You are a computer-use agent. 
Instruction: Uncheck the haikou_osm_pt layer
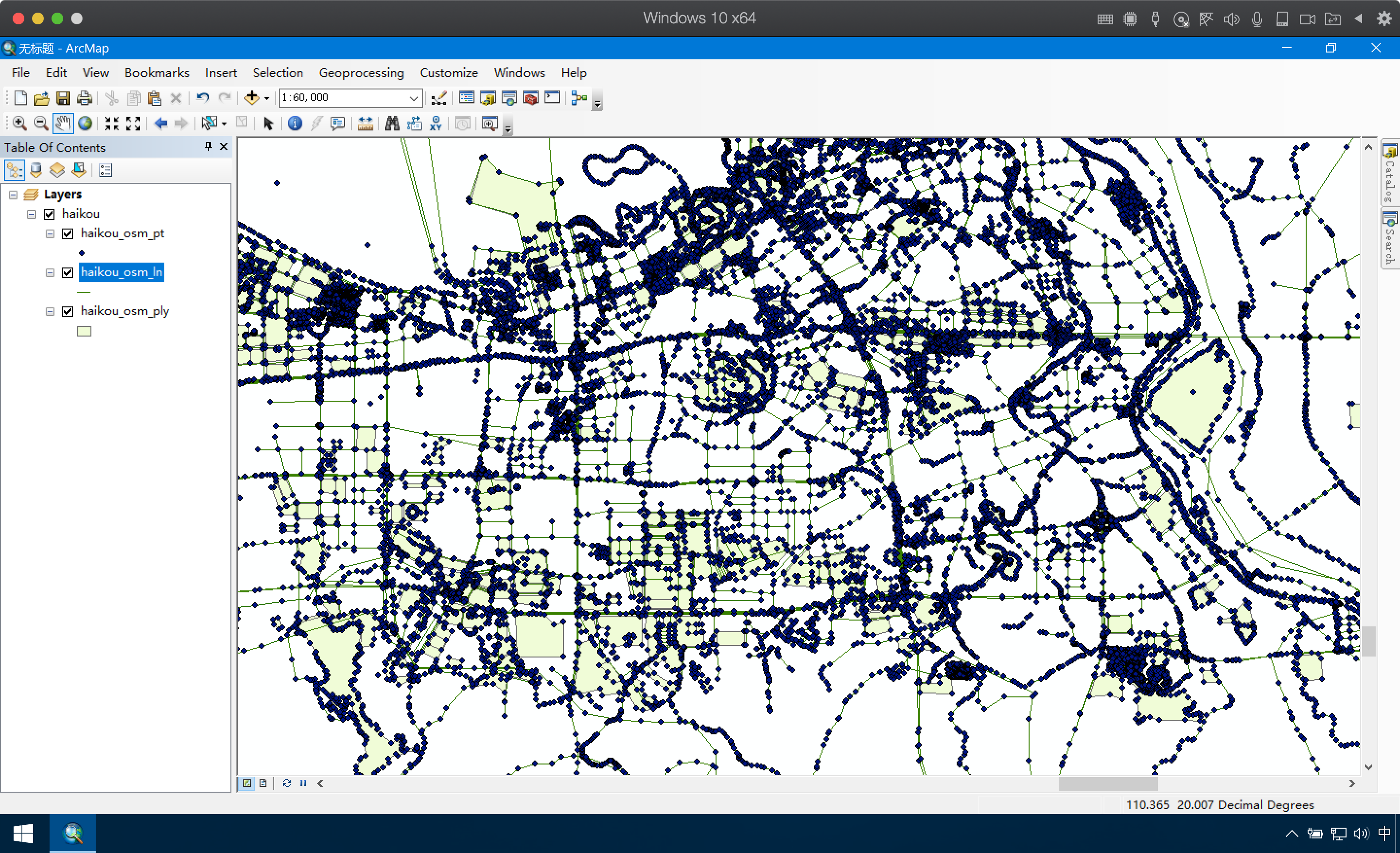tap(68, 233)
